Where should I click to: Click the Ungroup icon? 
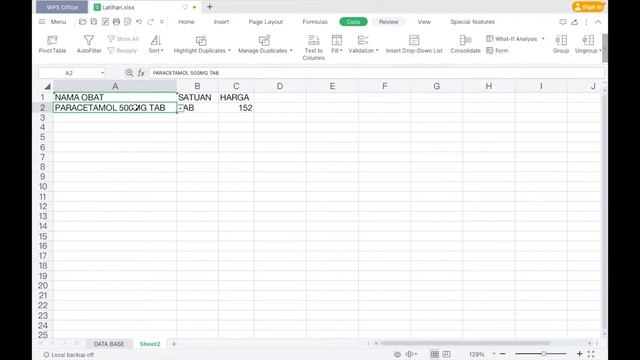click(x=588, y=40)
